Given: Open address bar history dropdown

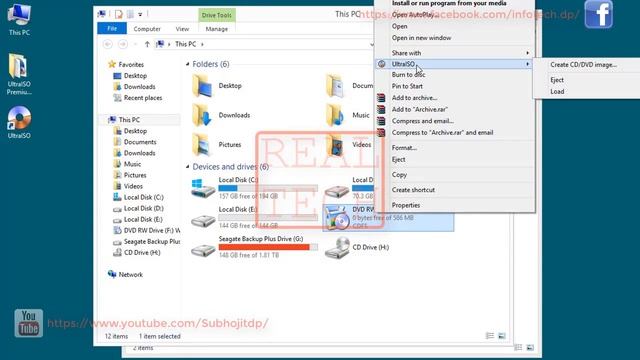Looking at the screenshot, I should click(x=372, y=44).
